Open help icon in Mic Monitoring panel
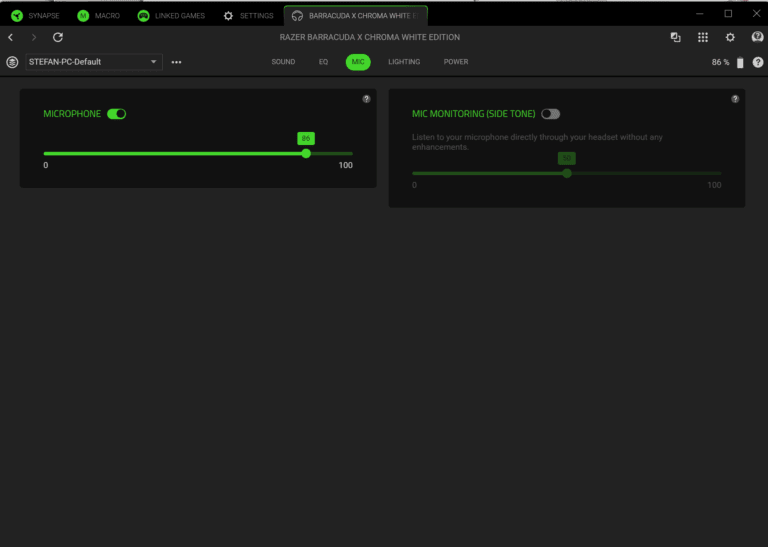768x547 pixels. point(735,99)
